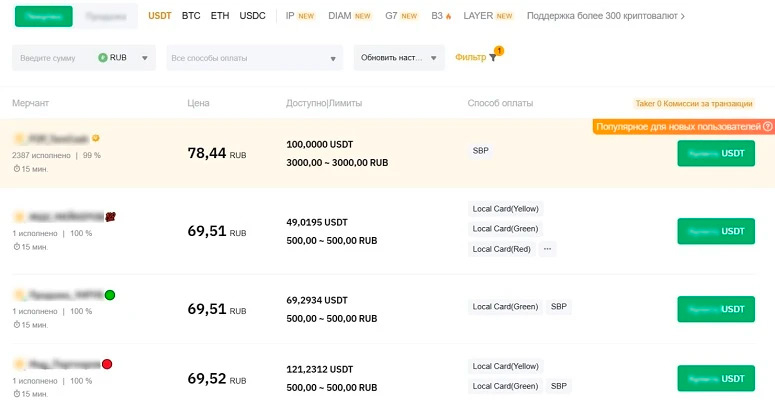This screenshot has height=407, width=775.
Task: Open the 300+ cryptocurrencies support link
Action: tap(605, 16)
